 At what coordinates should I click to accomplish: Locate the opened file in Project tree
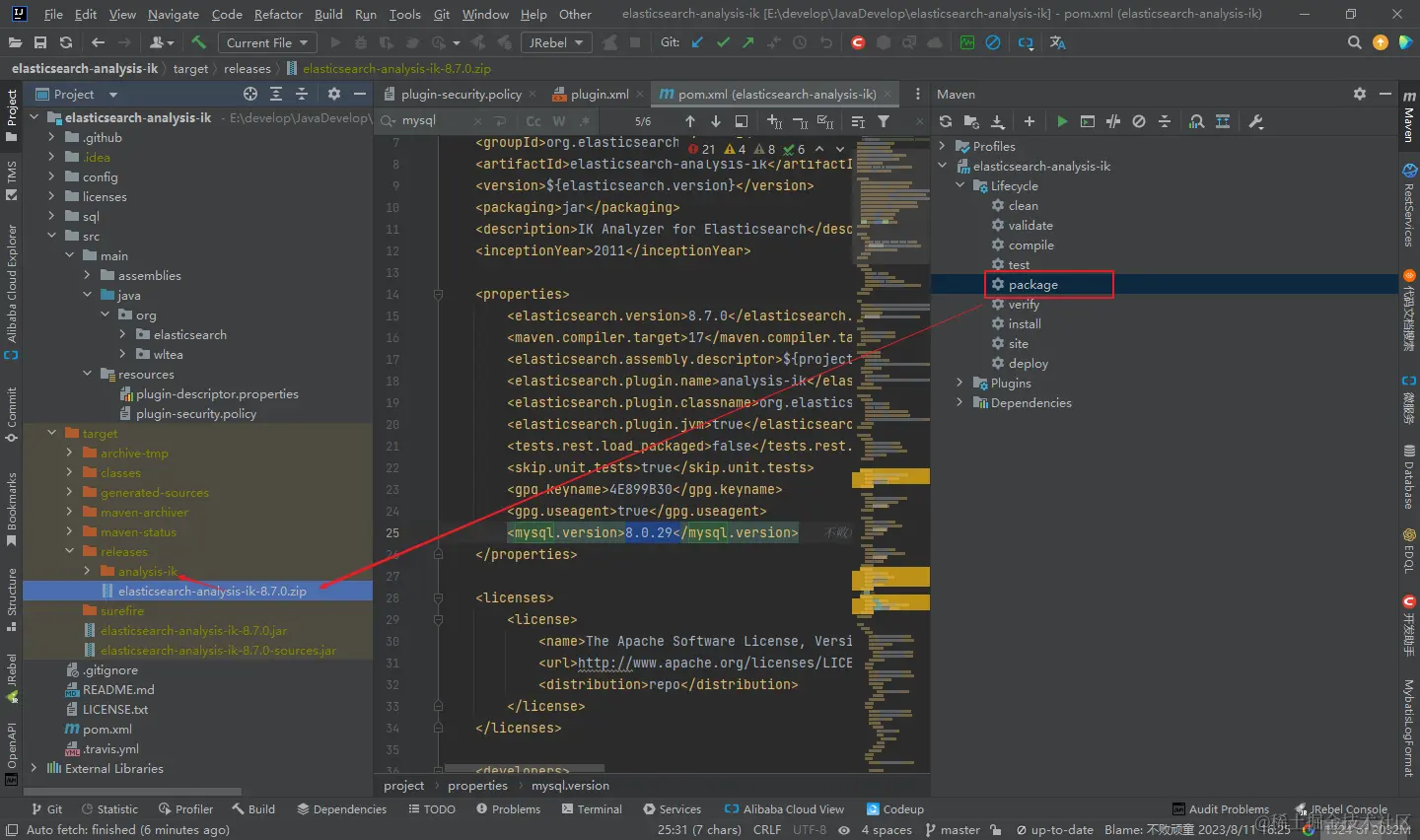(x=250, y=94)
